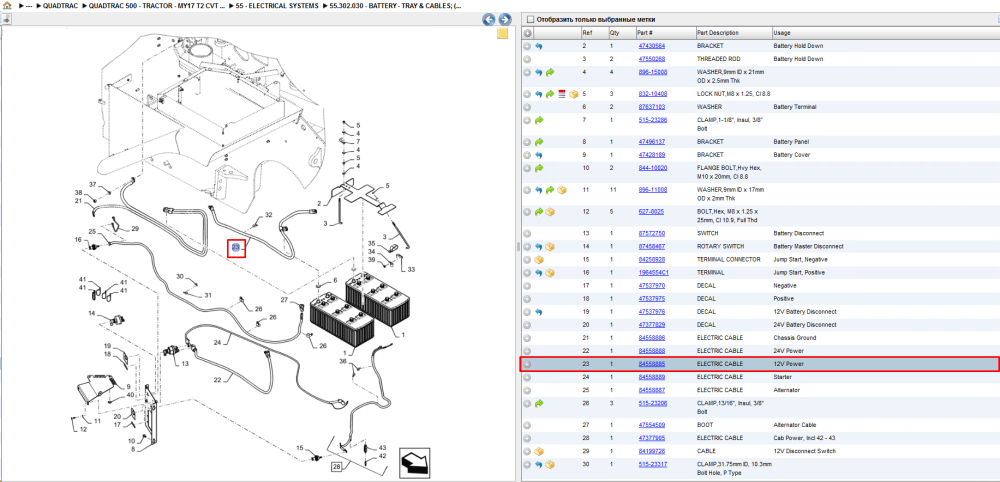
Task: Open part number 47550268 link
Action: [651, 59]
